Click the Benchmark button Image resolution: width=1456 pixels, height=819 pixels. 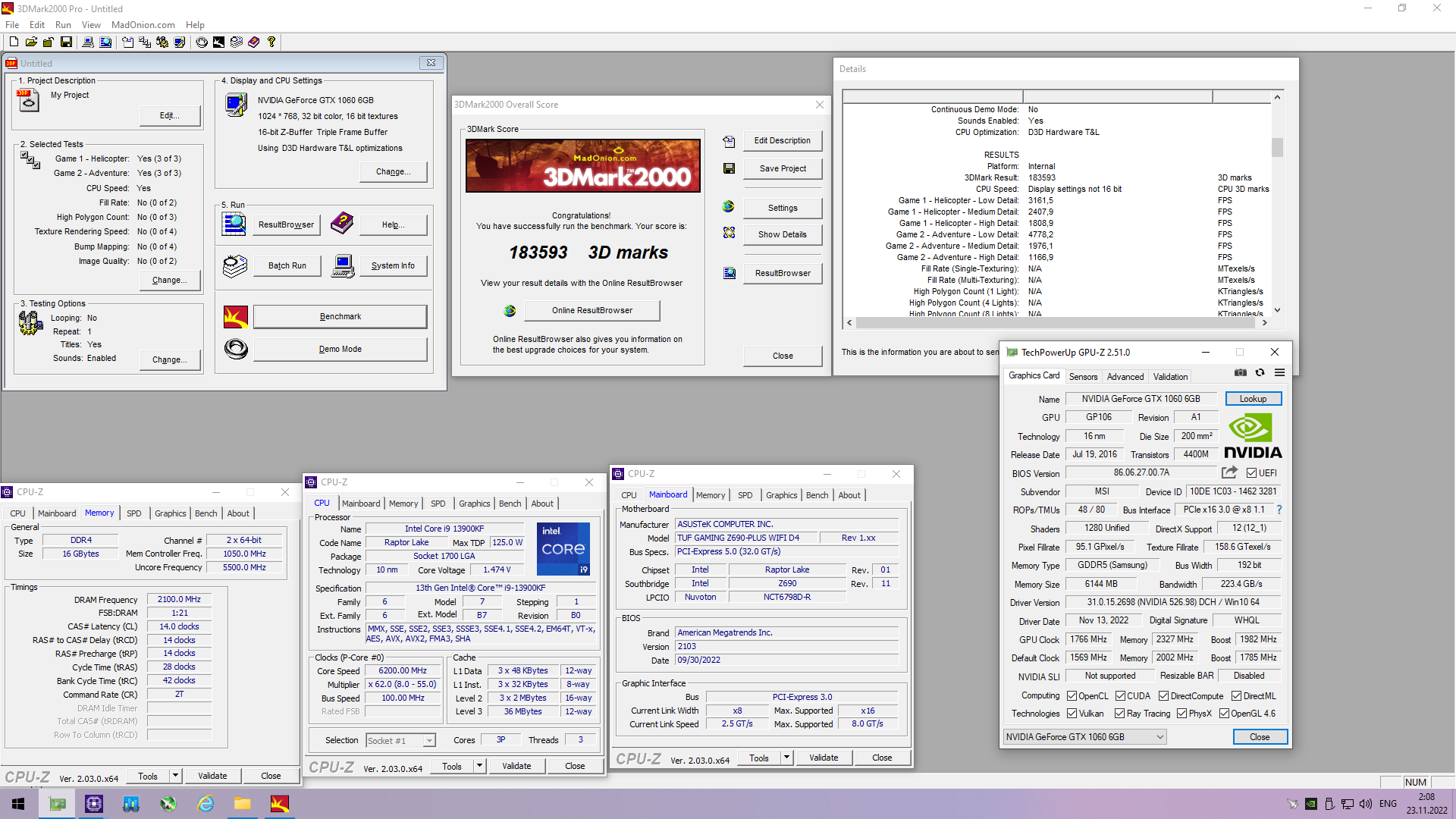[x=340, y=317]
